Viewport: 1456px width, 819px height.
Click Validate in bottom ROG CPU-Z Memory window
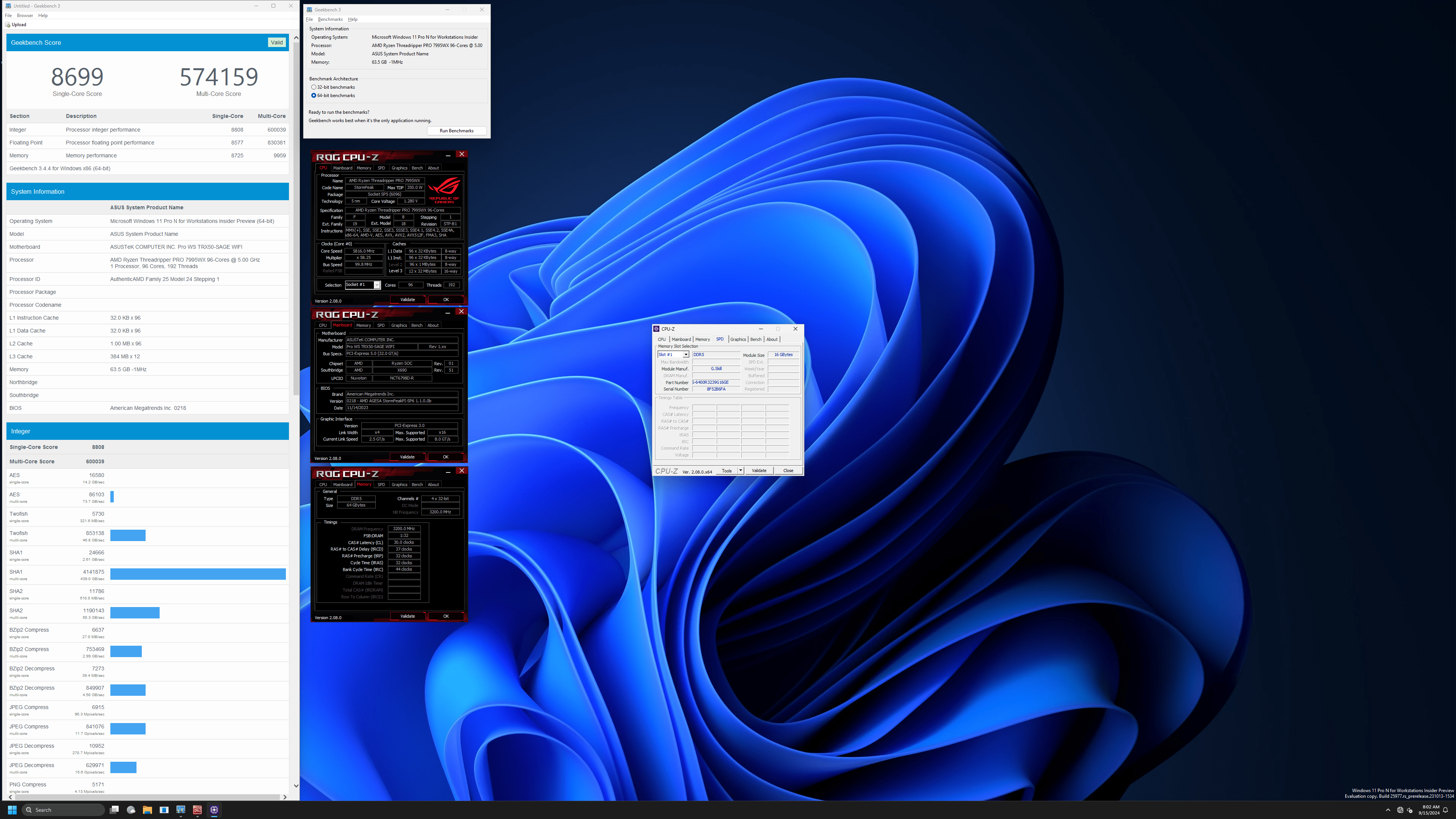tap(408, 616)
